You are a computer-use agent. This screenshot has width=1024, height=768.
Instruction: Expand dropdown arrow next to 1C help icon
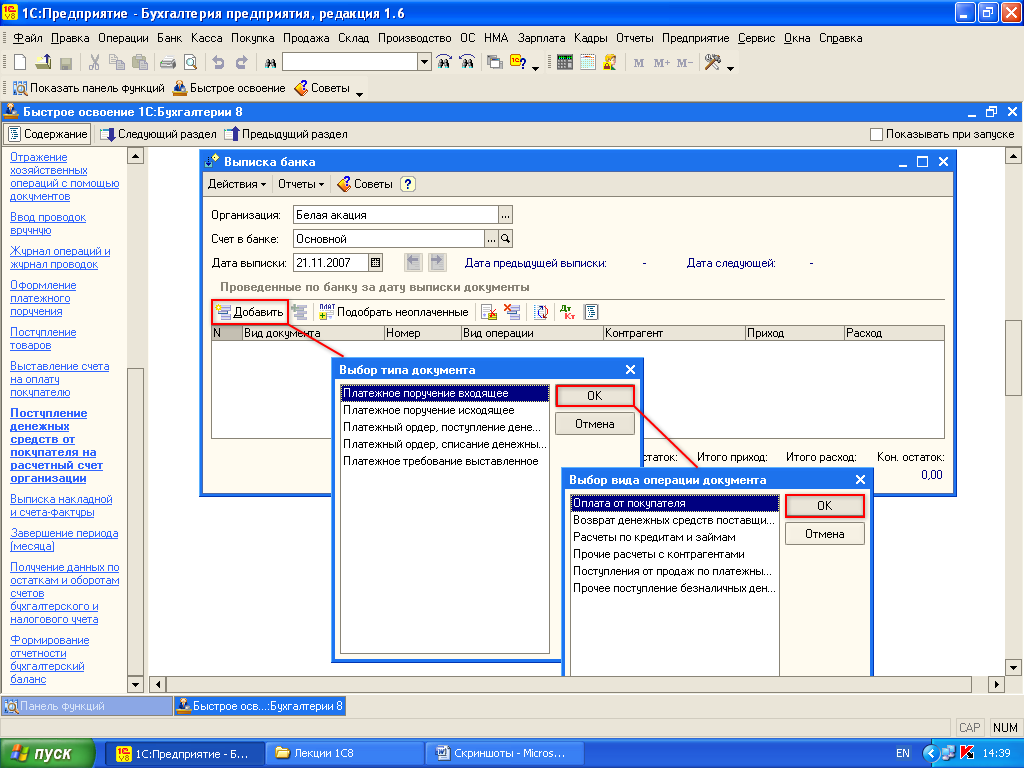pos(536,67)
